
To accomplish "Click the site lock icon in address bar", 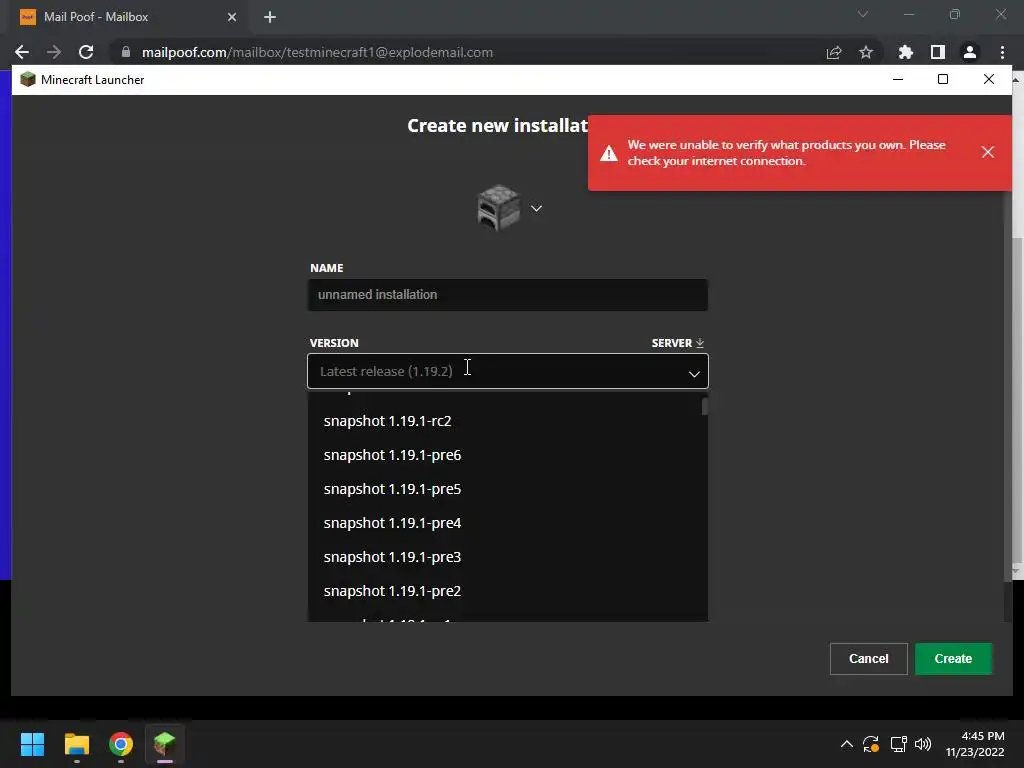I will pyautogui.click(x=126, y=52).
